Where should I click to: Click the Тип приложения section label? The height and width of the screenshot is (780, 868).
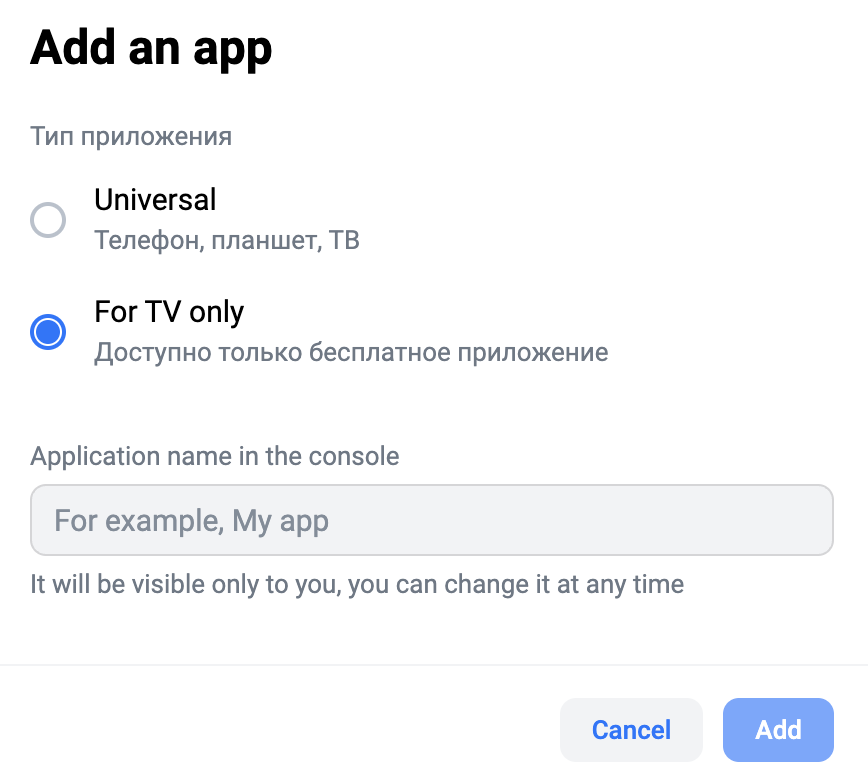pyautogui.click(x=131, y=136)
